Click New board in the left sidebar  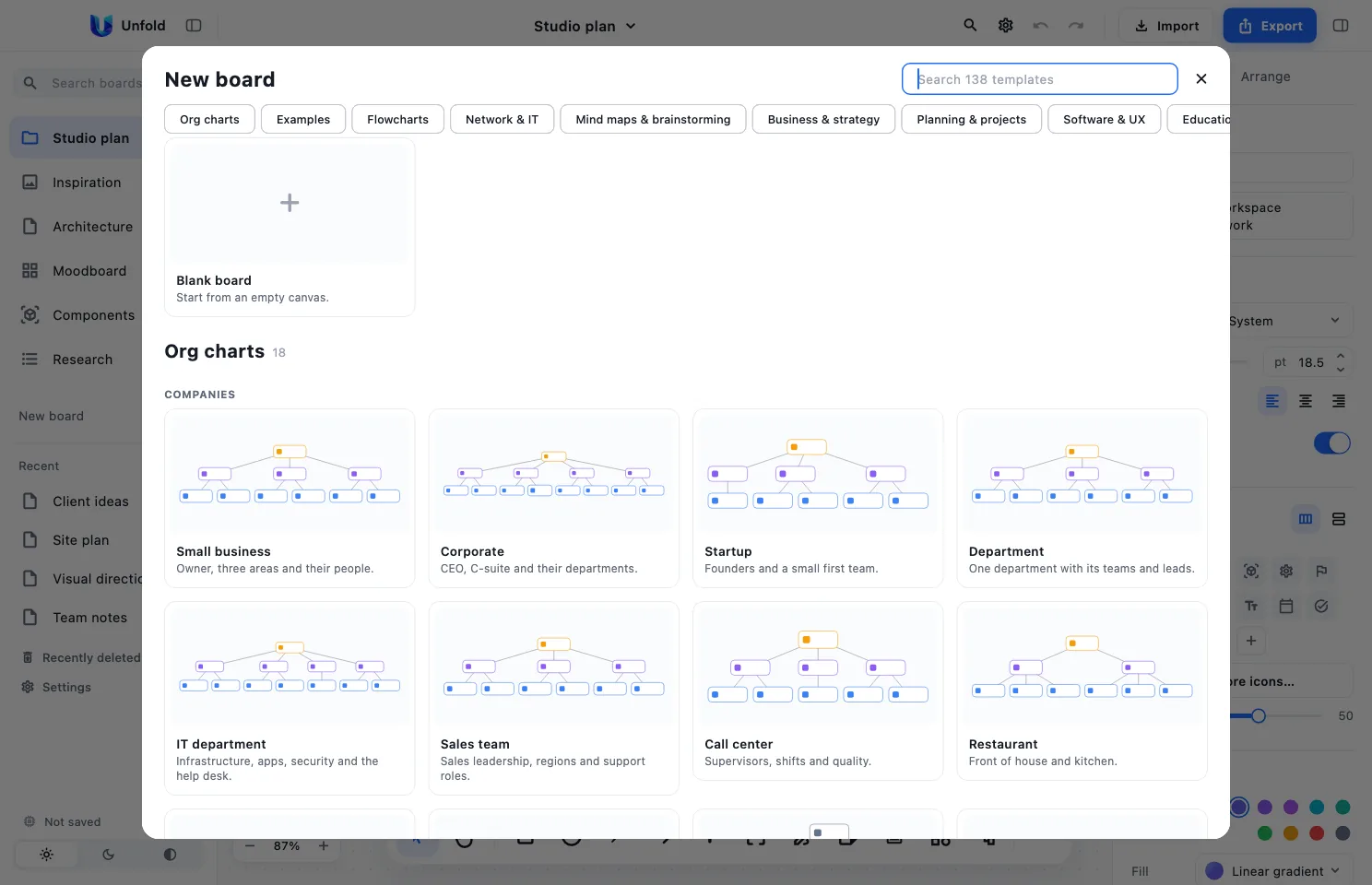(52, 417)
